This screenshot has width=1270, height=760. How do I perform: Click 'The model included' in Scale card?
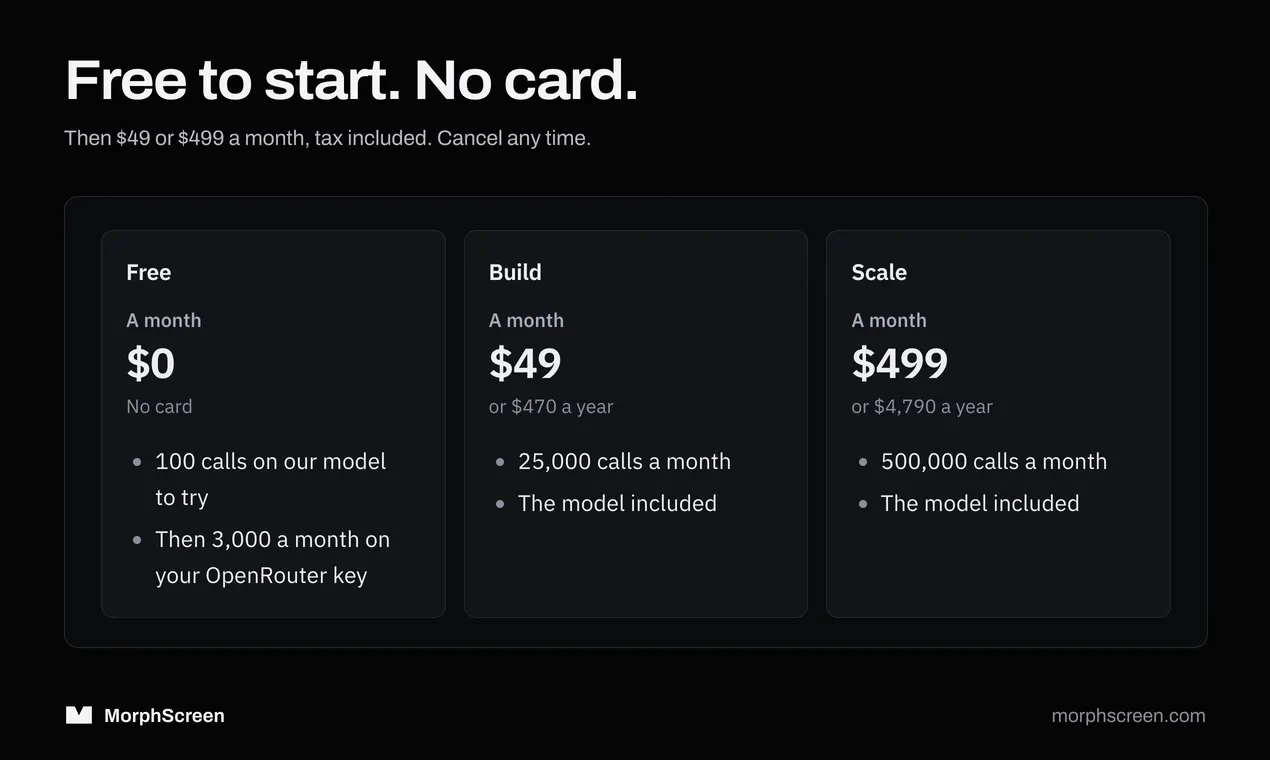click(980, 503)
